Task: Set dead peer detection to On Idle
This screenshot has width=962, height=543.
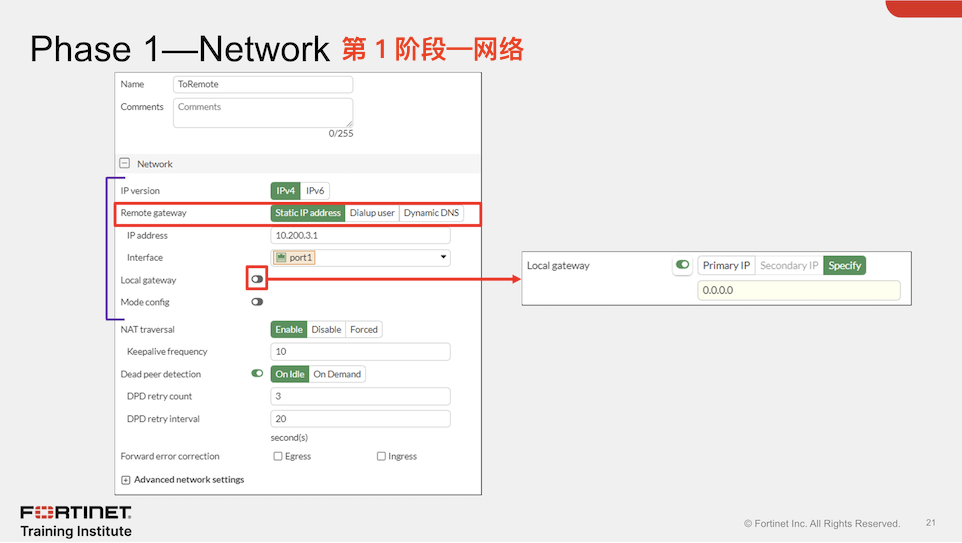Action: [290, 374]
